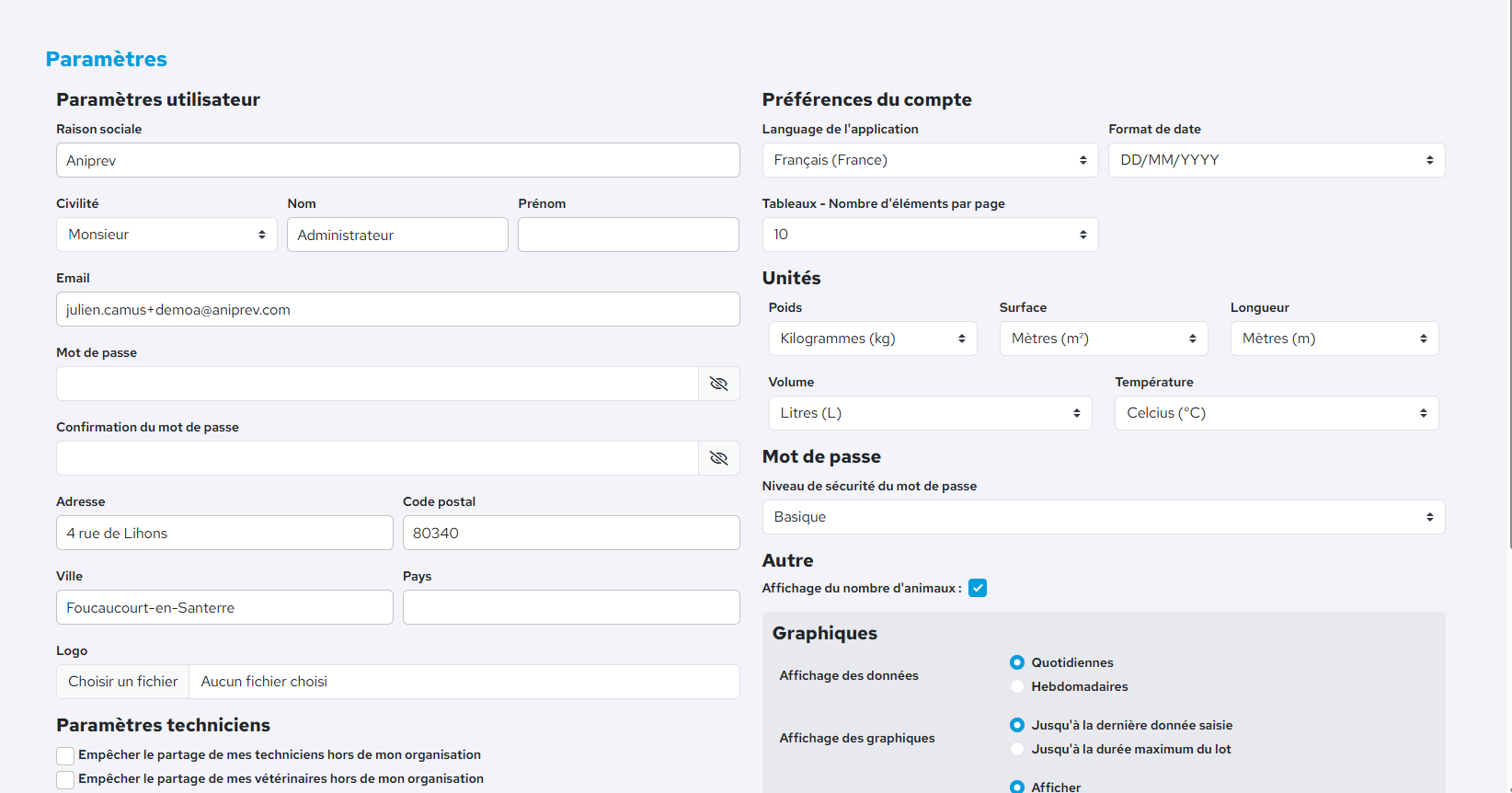
Task: Toggle visibility of Mot de passe field
Action: tap(718, 384)
